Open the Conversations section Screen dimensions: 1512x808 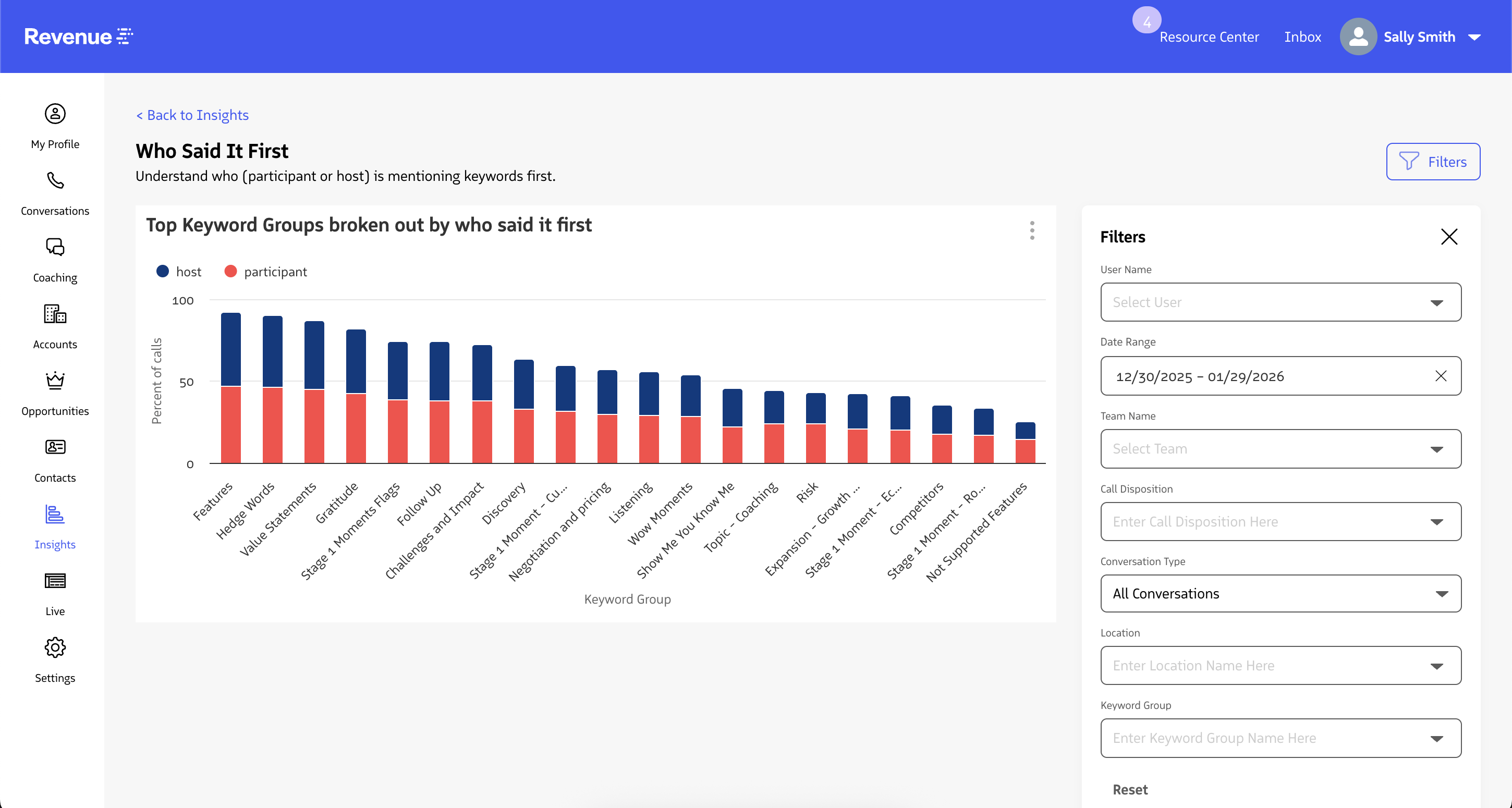point(55,193)
